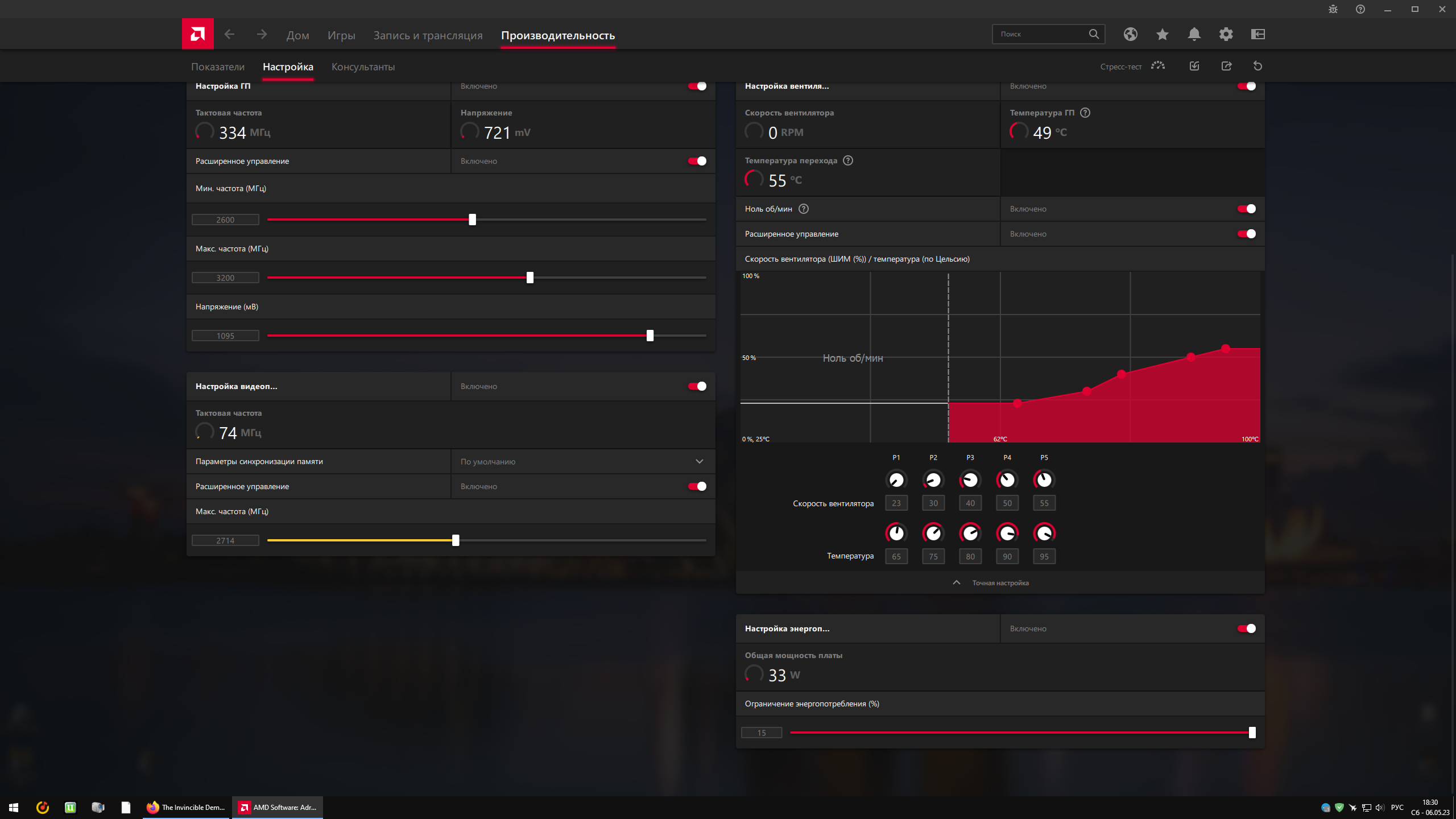
Task: Click the export profile icon
Action: (1226, 66)
